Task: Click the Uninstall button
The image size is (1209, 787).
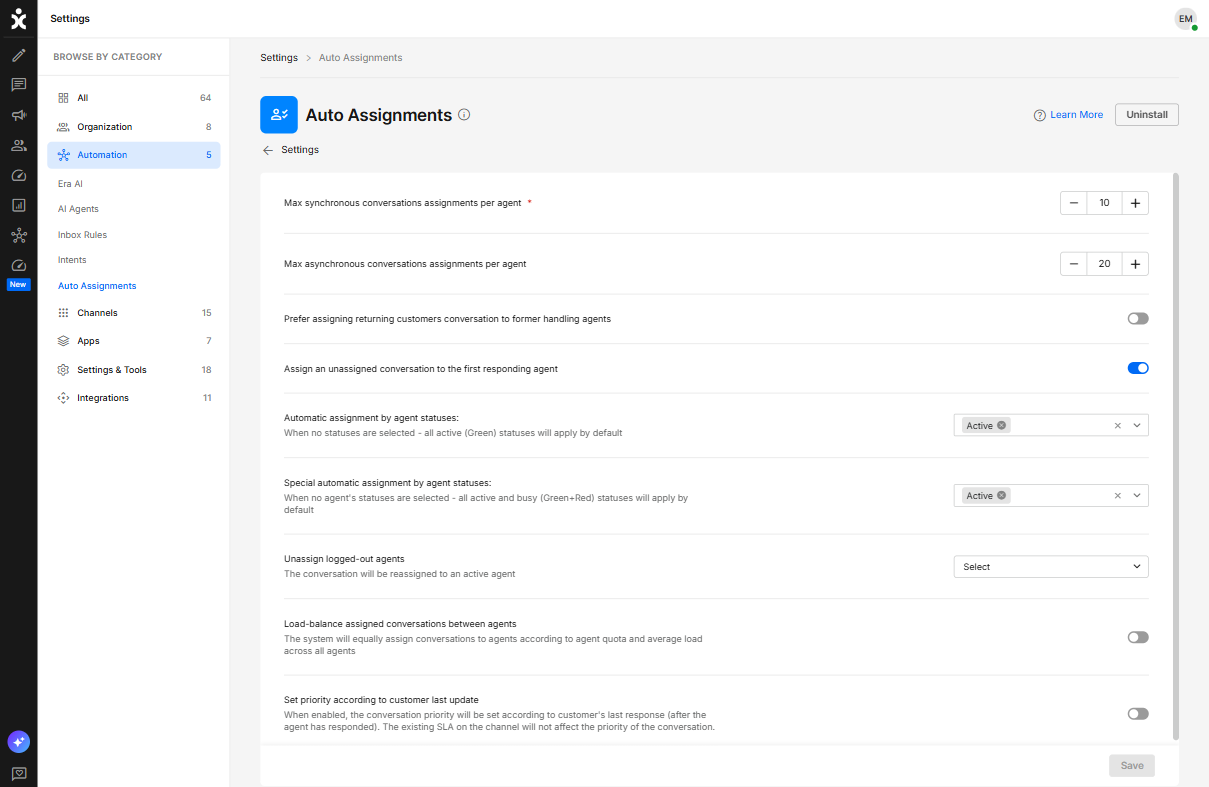Action: (x=1147, y=115)
